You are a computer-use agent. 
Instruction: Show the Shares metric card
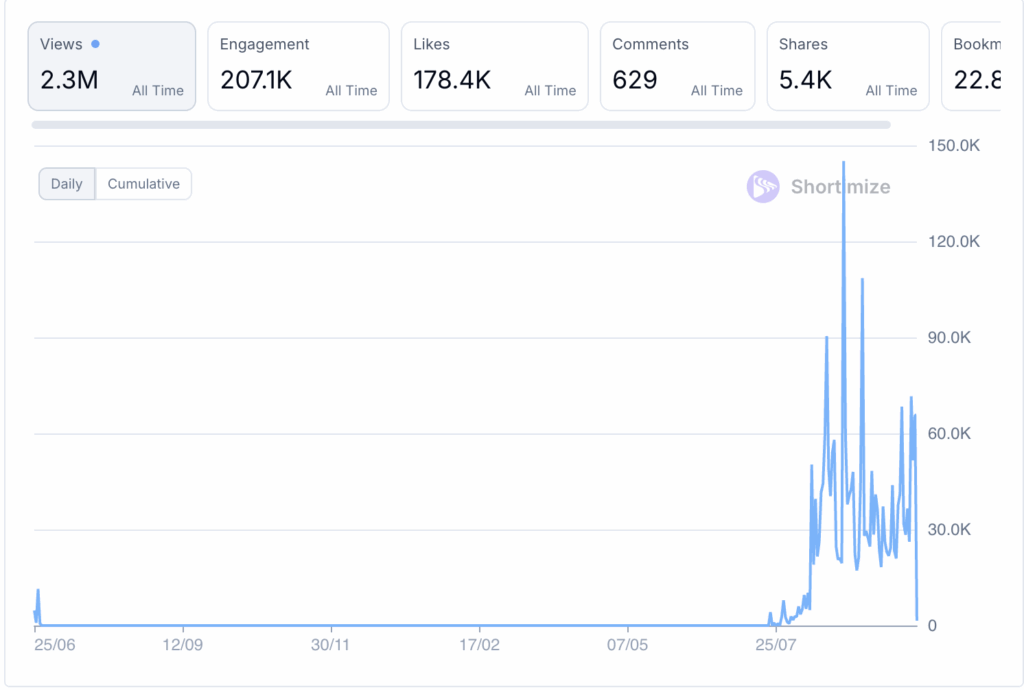pyautogui.click(x=848, y=66)
